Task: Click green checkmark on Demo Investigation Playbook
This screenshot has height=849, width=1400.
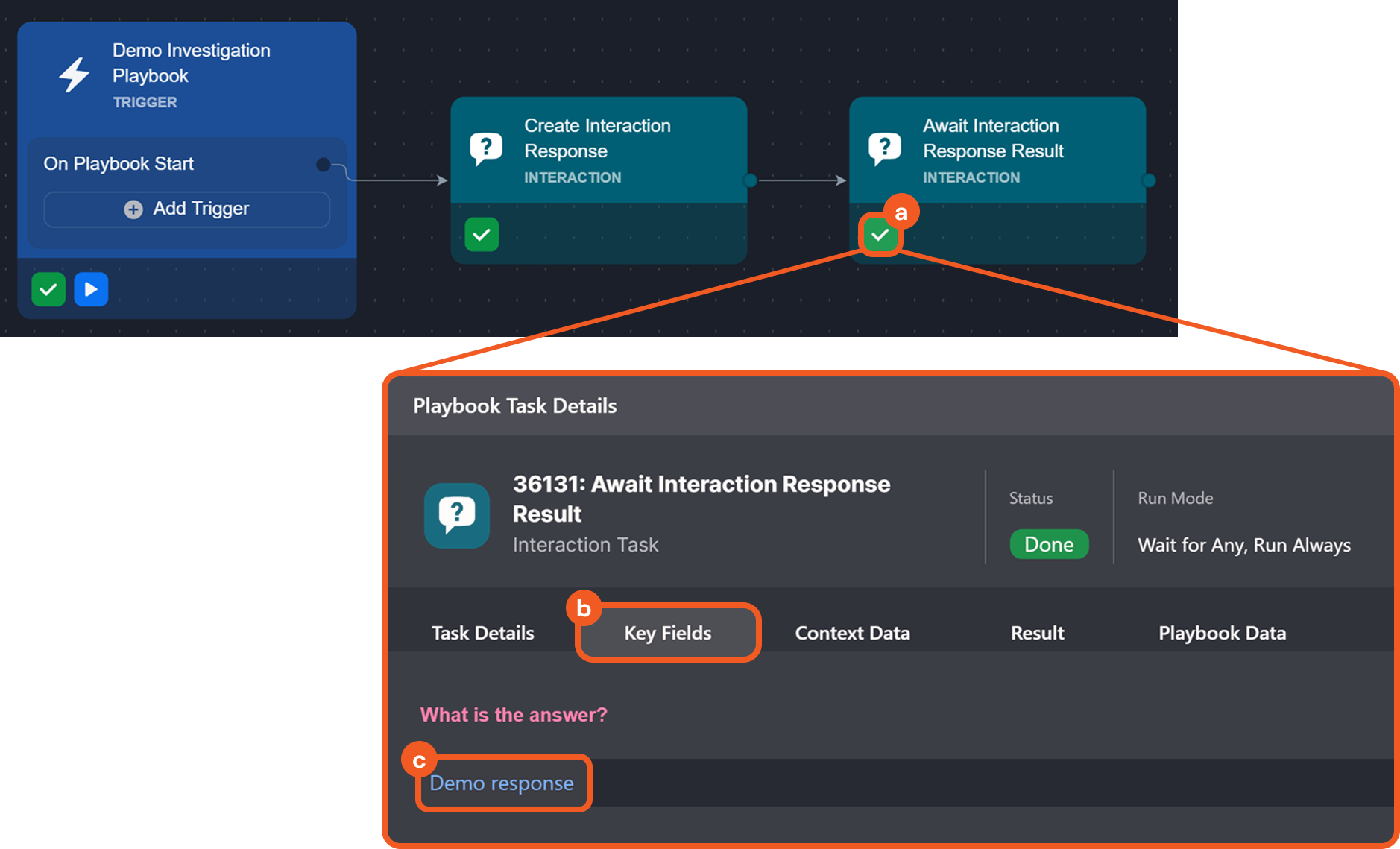Action: pos(48,289)
